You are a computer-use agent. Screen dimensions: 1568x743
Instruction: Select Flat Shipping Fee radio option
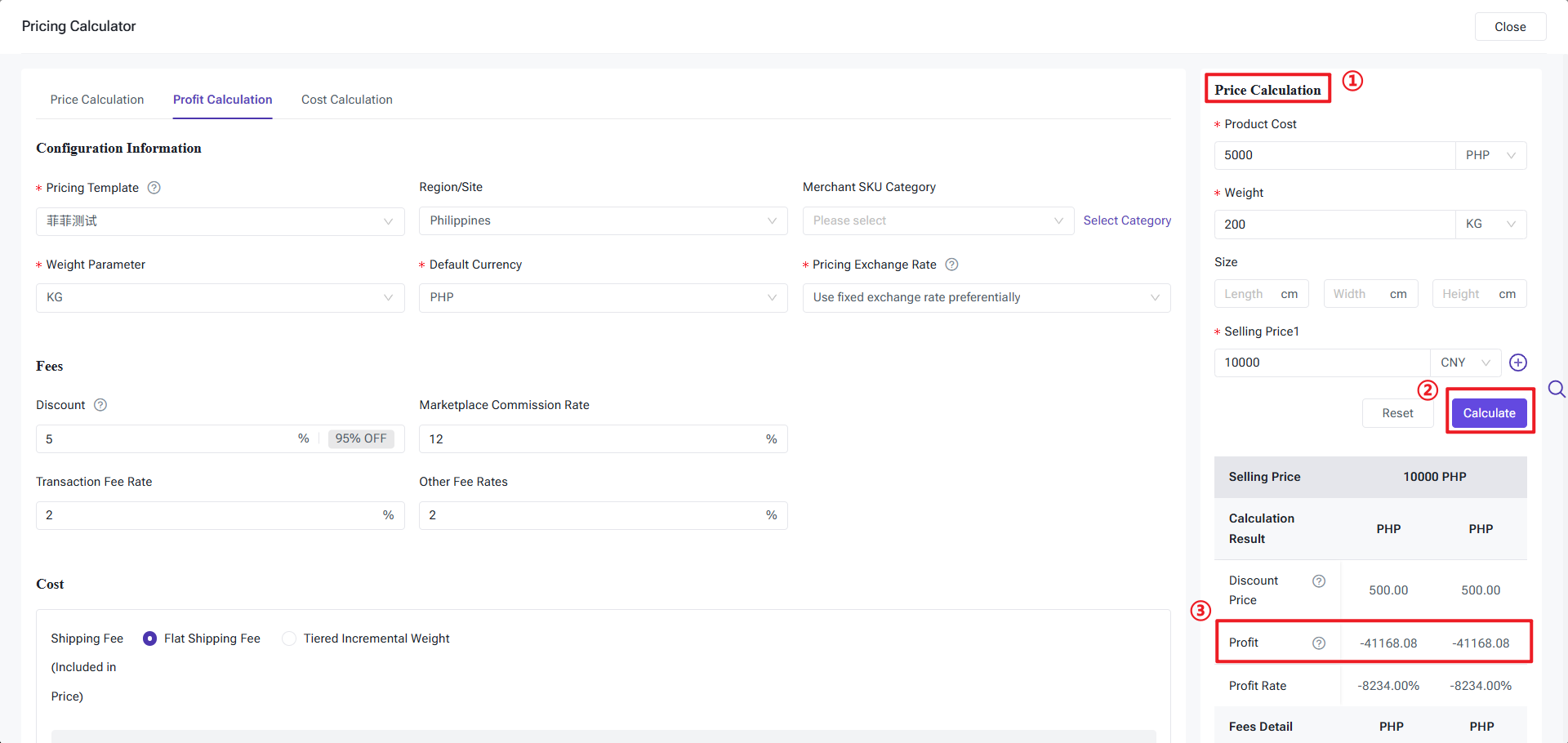[150, 638]
